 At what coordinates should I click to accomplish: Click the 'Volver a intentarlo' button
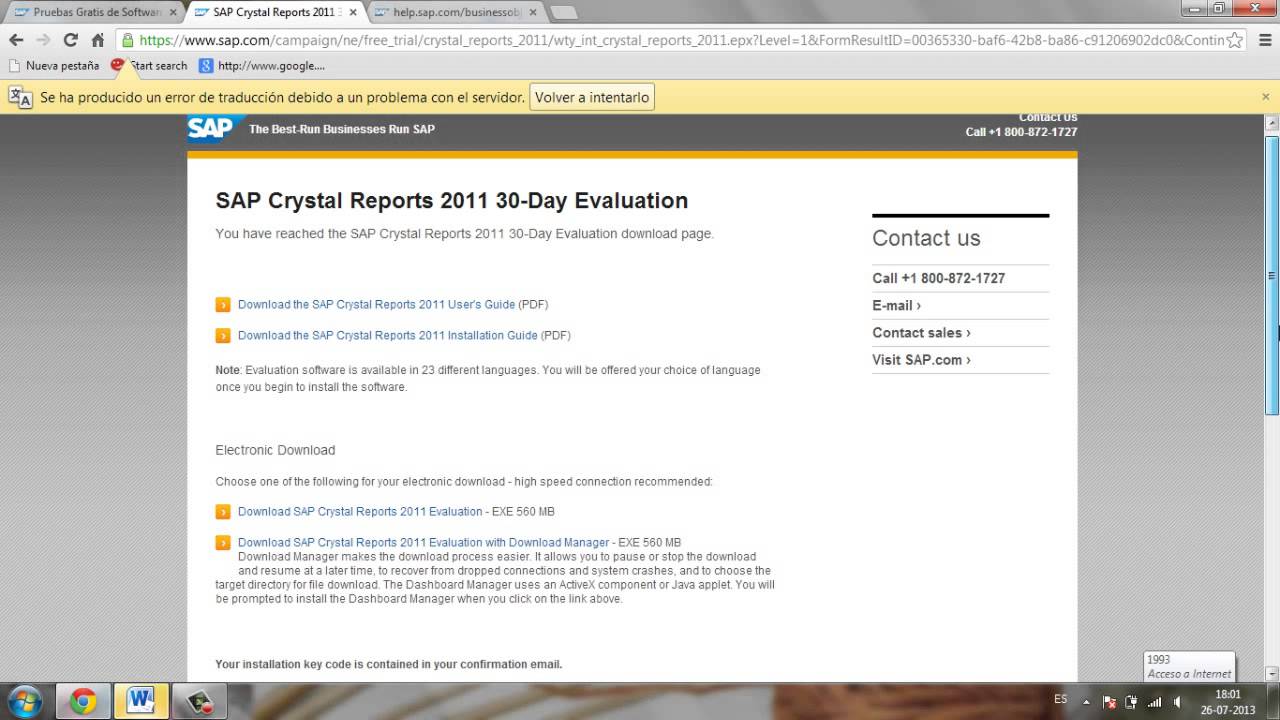click(x=592, y=97)
